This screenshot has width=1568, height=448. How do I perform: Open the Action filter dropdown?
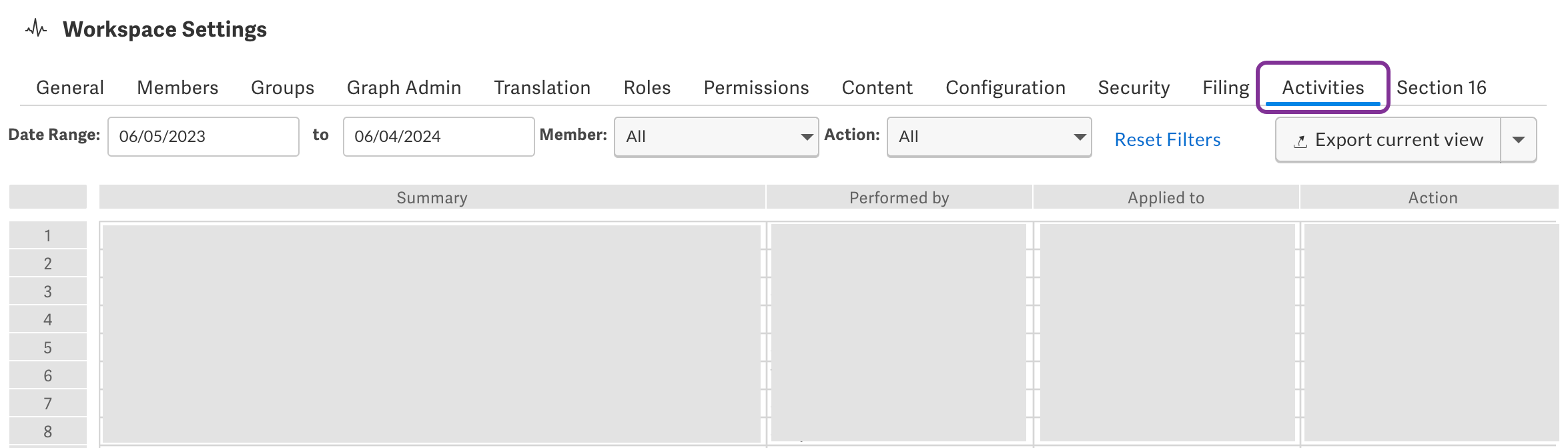[x=1079, y=137]
